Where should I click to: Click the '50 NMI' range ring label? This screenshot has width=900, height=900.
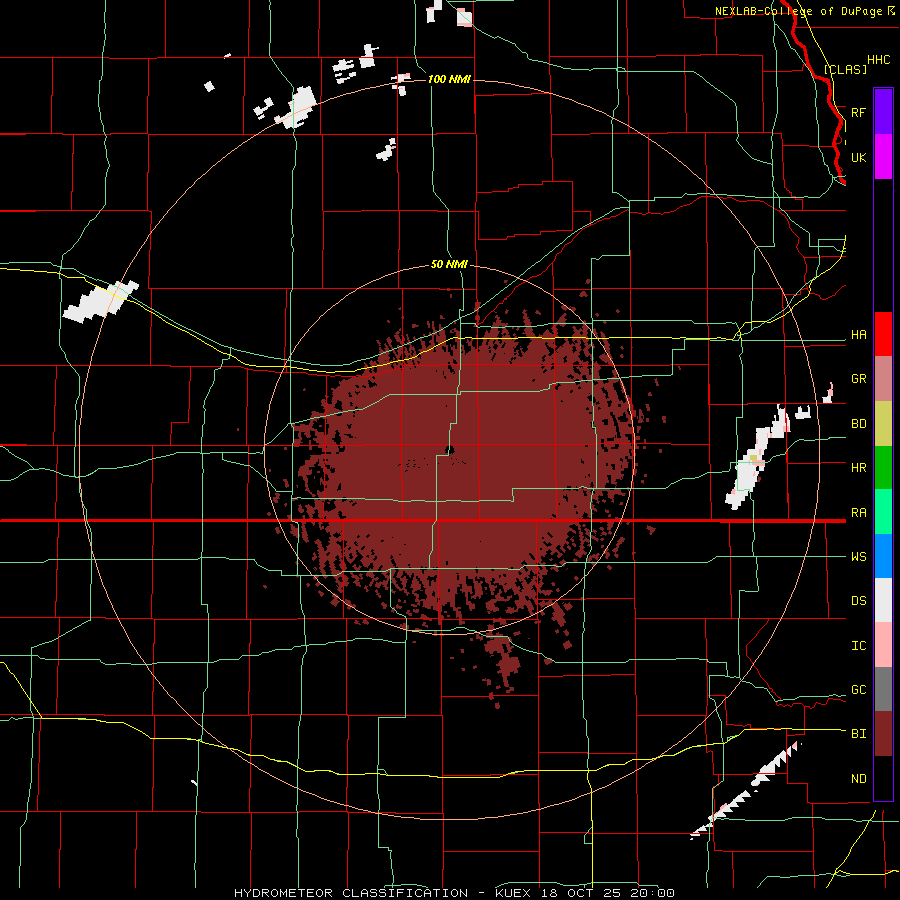449,265
